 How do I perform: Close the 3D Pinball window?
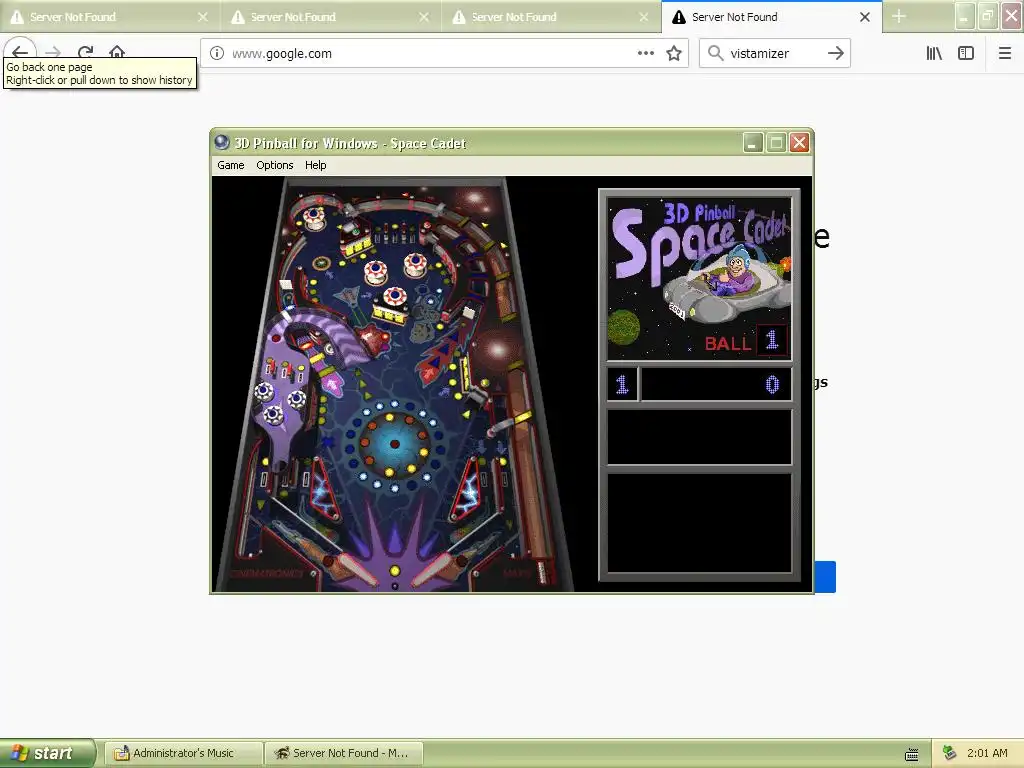tap(799, 142)
